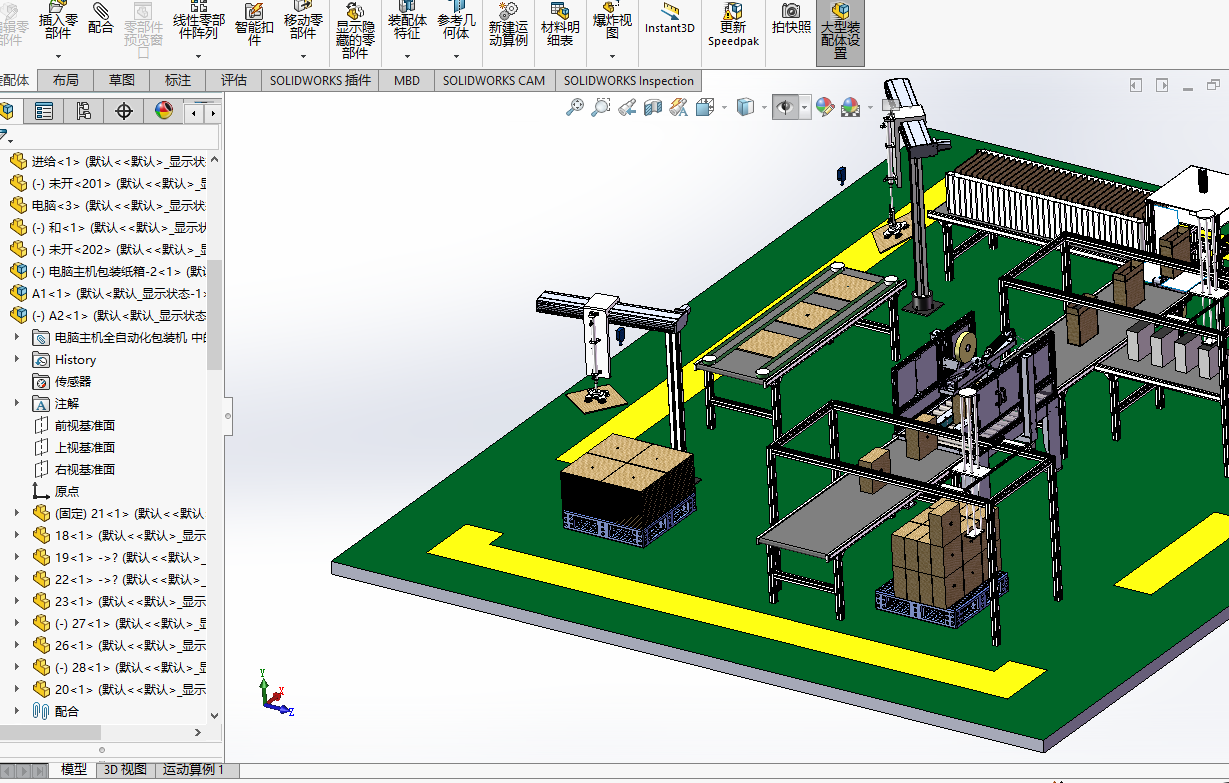Open dropdown arrow under 爆炸视图
1229x783 pixels.
point(612,56)
